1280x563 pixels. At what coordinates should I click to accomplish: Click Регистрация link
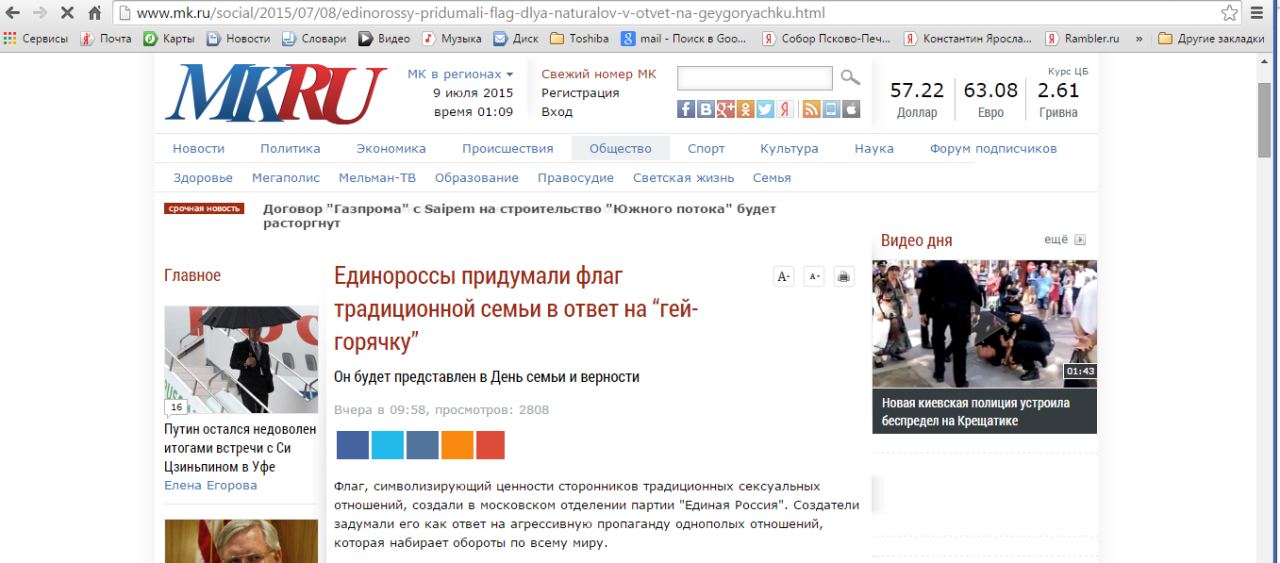coord(580,93)
